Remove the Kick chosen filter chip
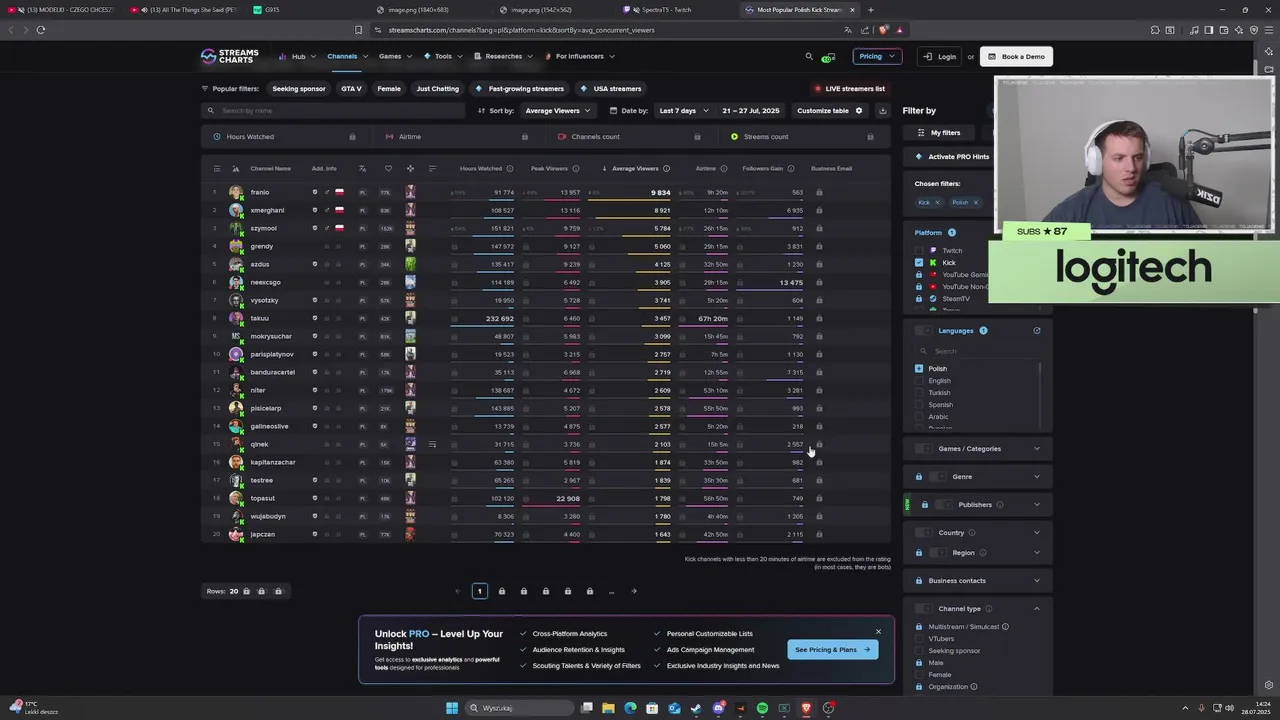The width and height of the screenshot is (1280, 720). tap(937, 202)
